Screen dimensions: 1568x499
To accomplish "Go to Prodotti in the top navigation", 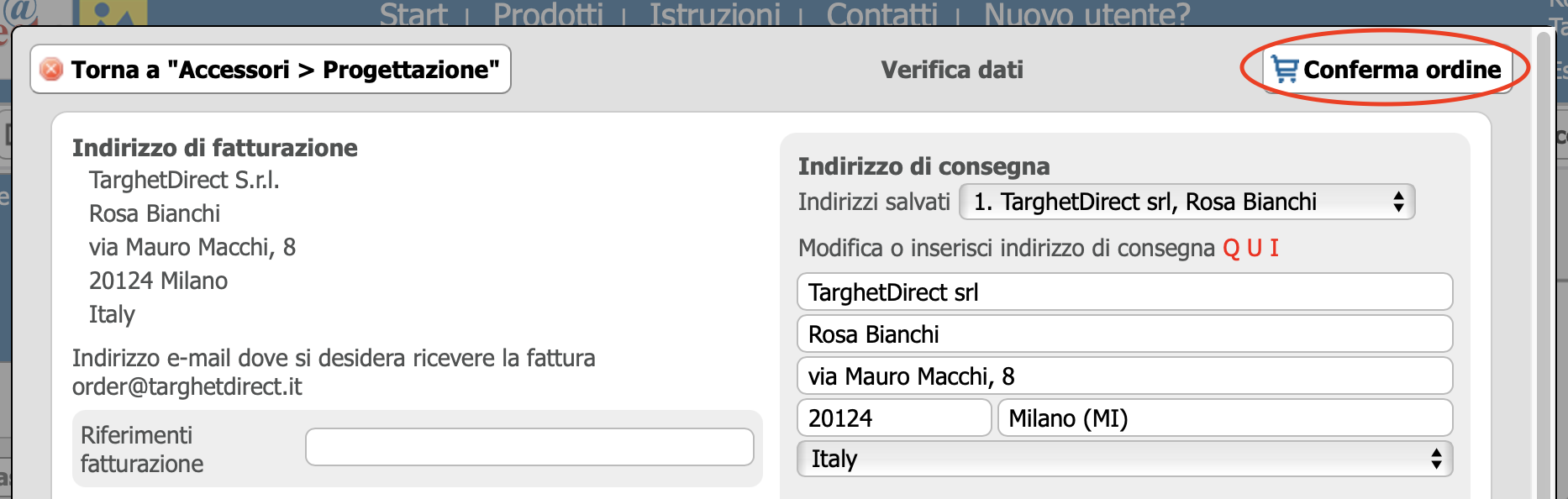I will coord(548,14).
